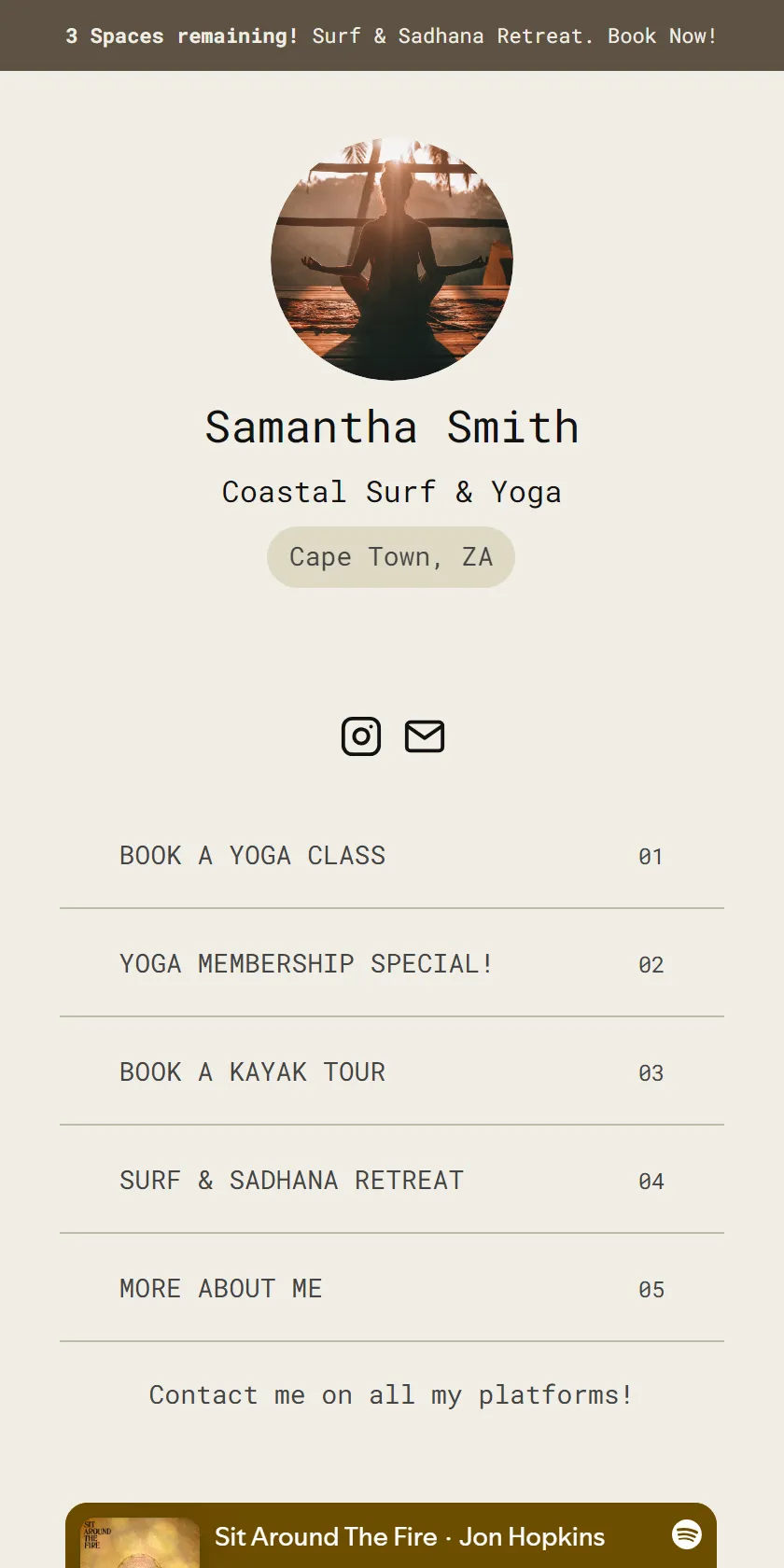Image resolution: width=784 pixels, height=1568 pixels.
Task: Click the email envelope icon
Action: (425, 736)
